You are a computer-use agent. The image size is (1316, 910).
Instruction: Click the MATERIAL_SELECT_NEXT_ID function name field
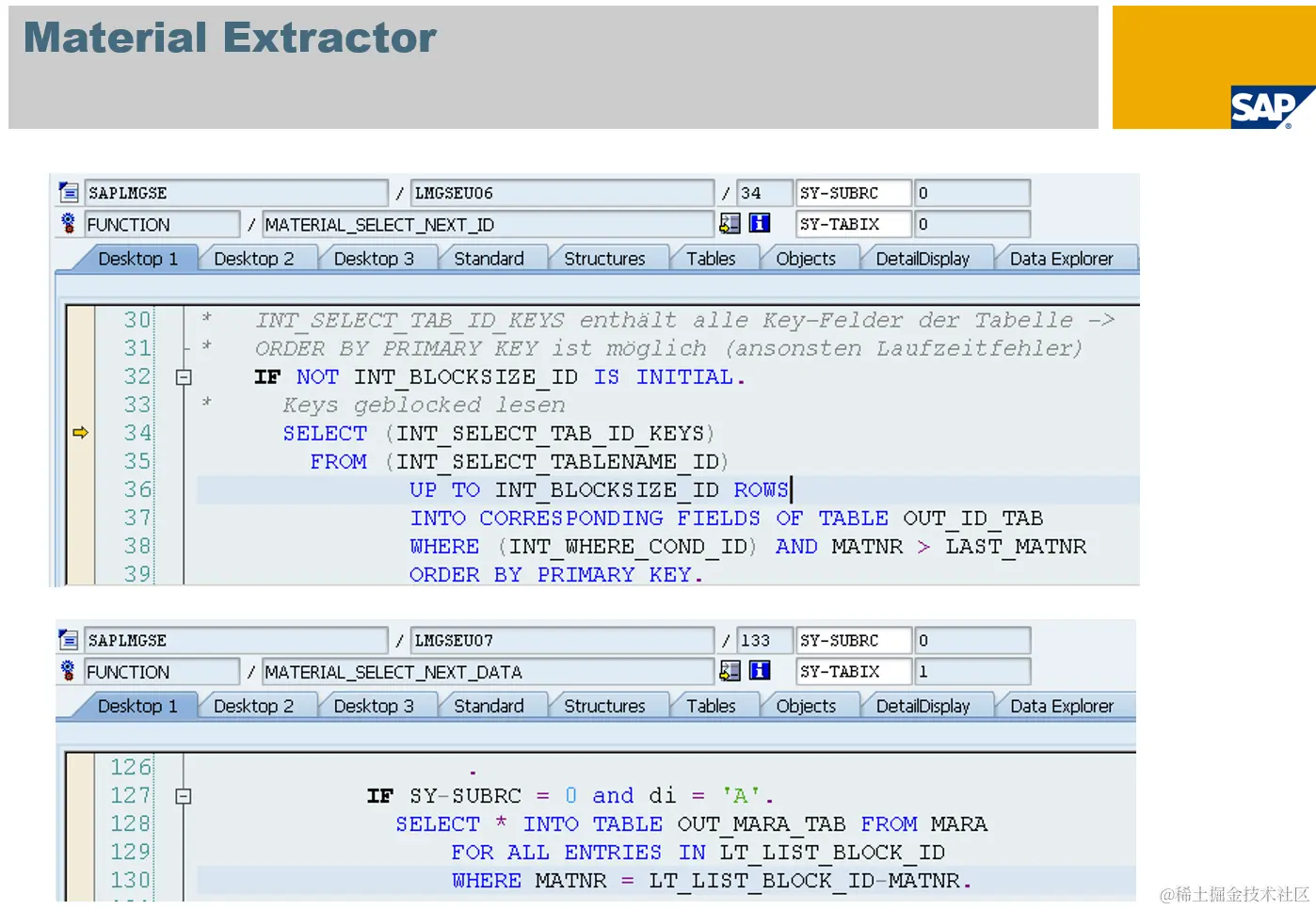click(488, 224)
